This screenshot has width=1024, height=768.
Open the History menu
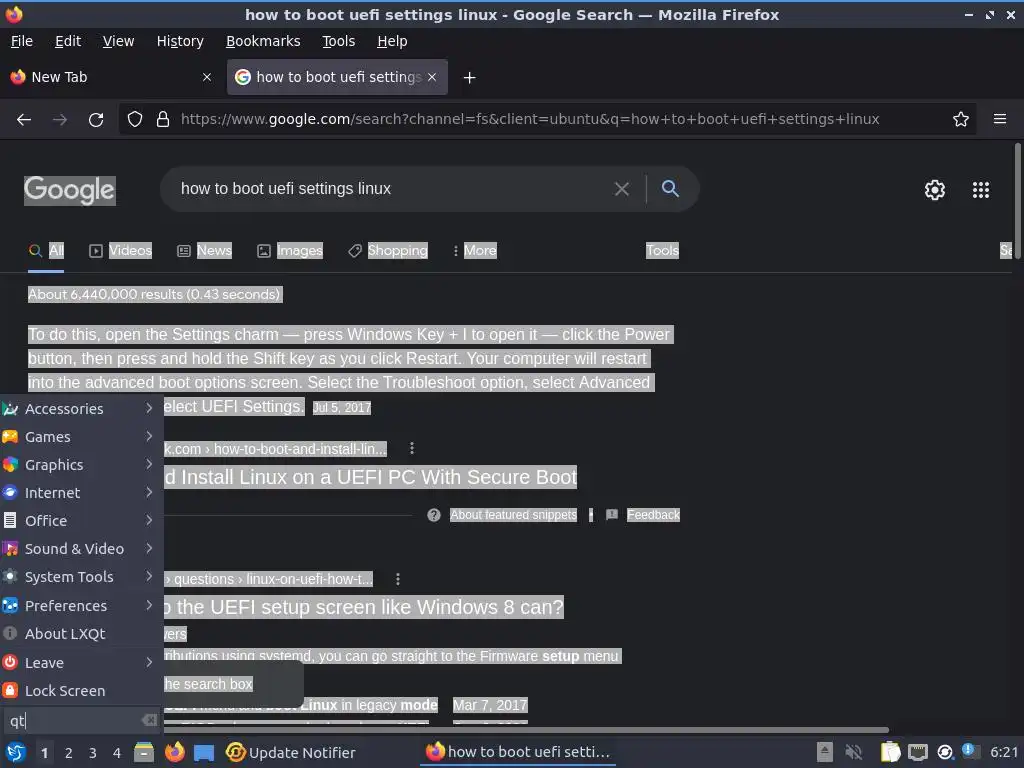pyautogui.click(x=180, y=41)
